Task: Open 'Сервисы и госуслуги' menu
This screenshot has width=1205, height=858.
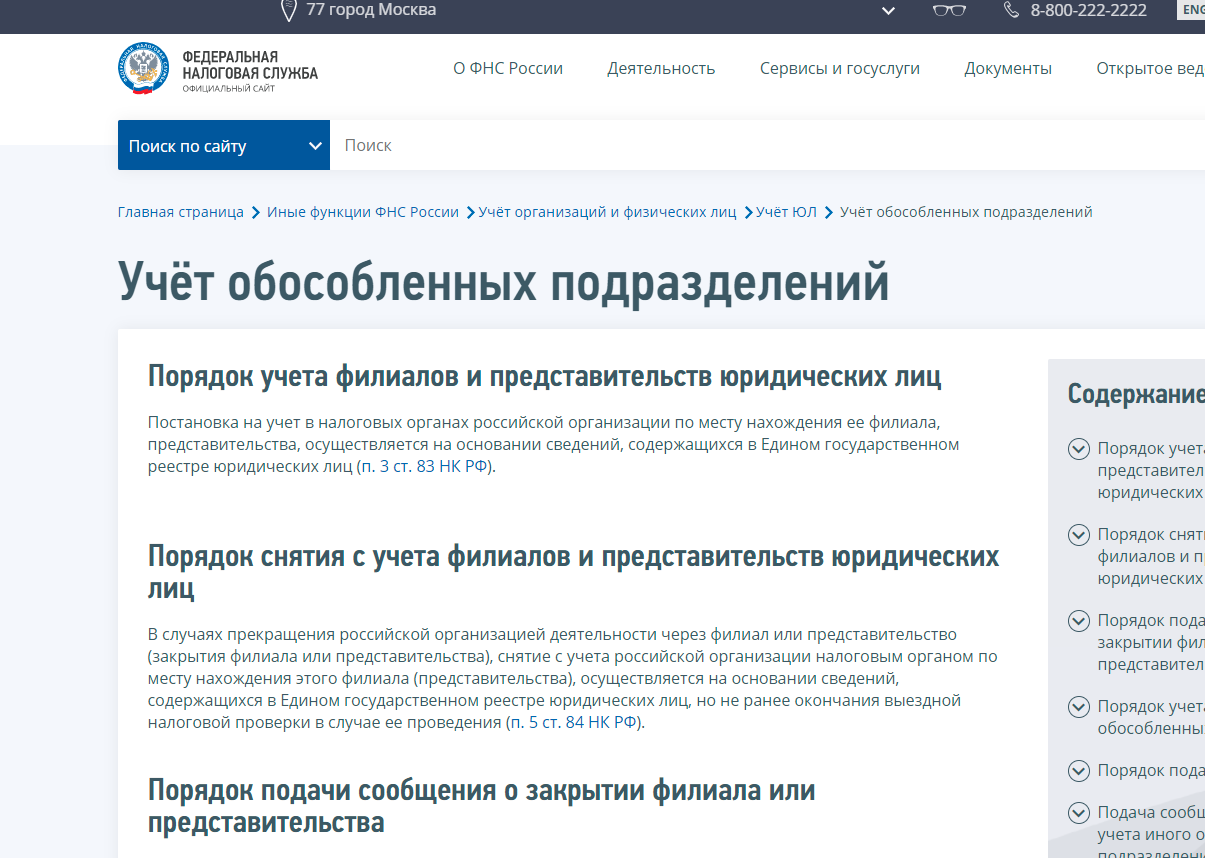Action: (x=840, y=69)
